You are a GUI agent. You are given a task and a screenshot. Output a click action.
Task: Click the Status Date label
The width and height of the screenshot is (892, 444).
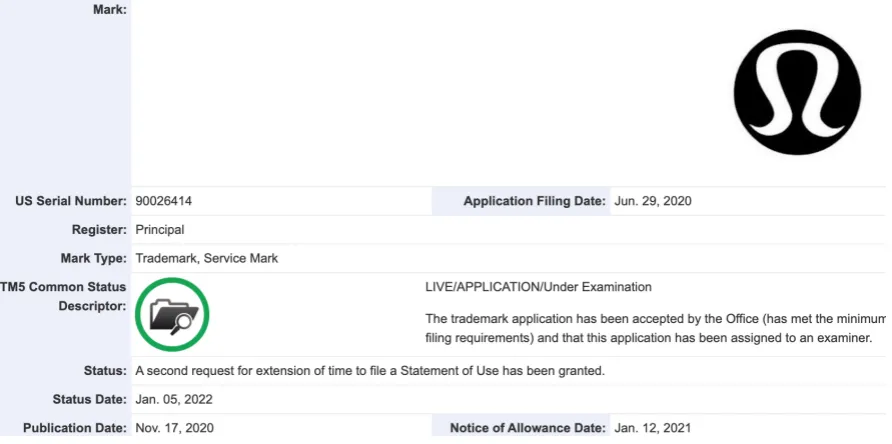89,400
